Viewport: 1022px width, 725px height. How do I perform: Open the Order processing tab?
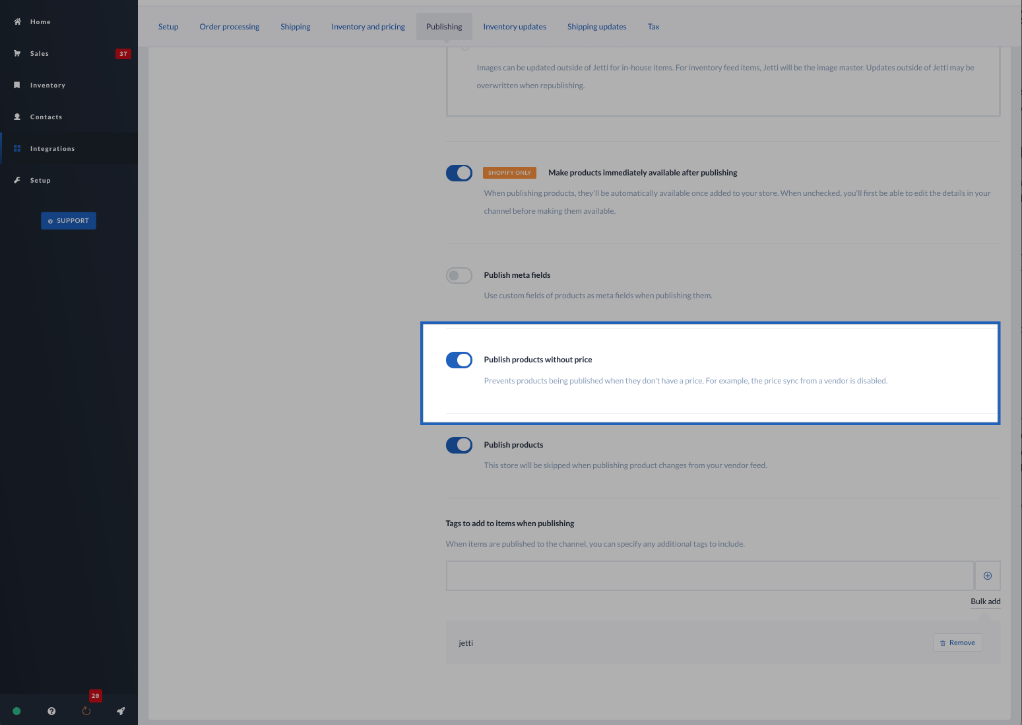(x=229, y=27)
